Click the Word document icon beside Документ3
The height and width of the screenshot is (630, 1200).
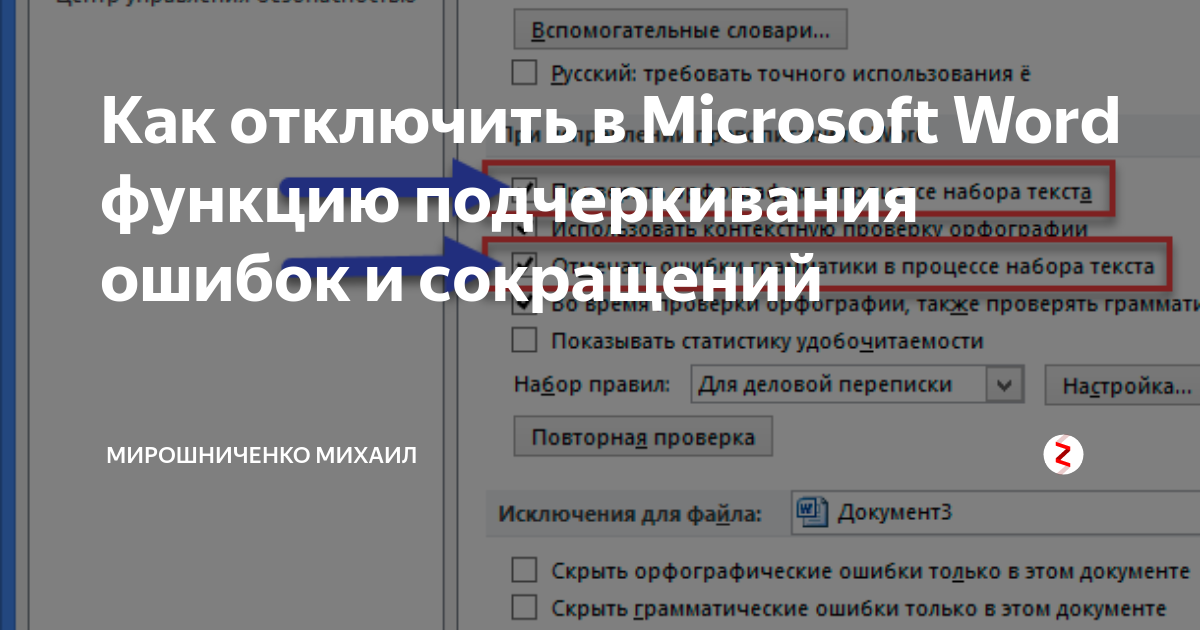[x=812, y=512]
